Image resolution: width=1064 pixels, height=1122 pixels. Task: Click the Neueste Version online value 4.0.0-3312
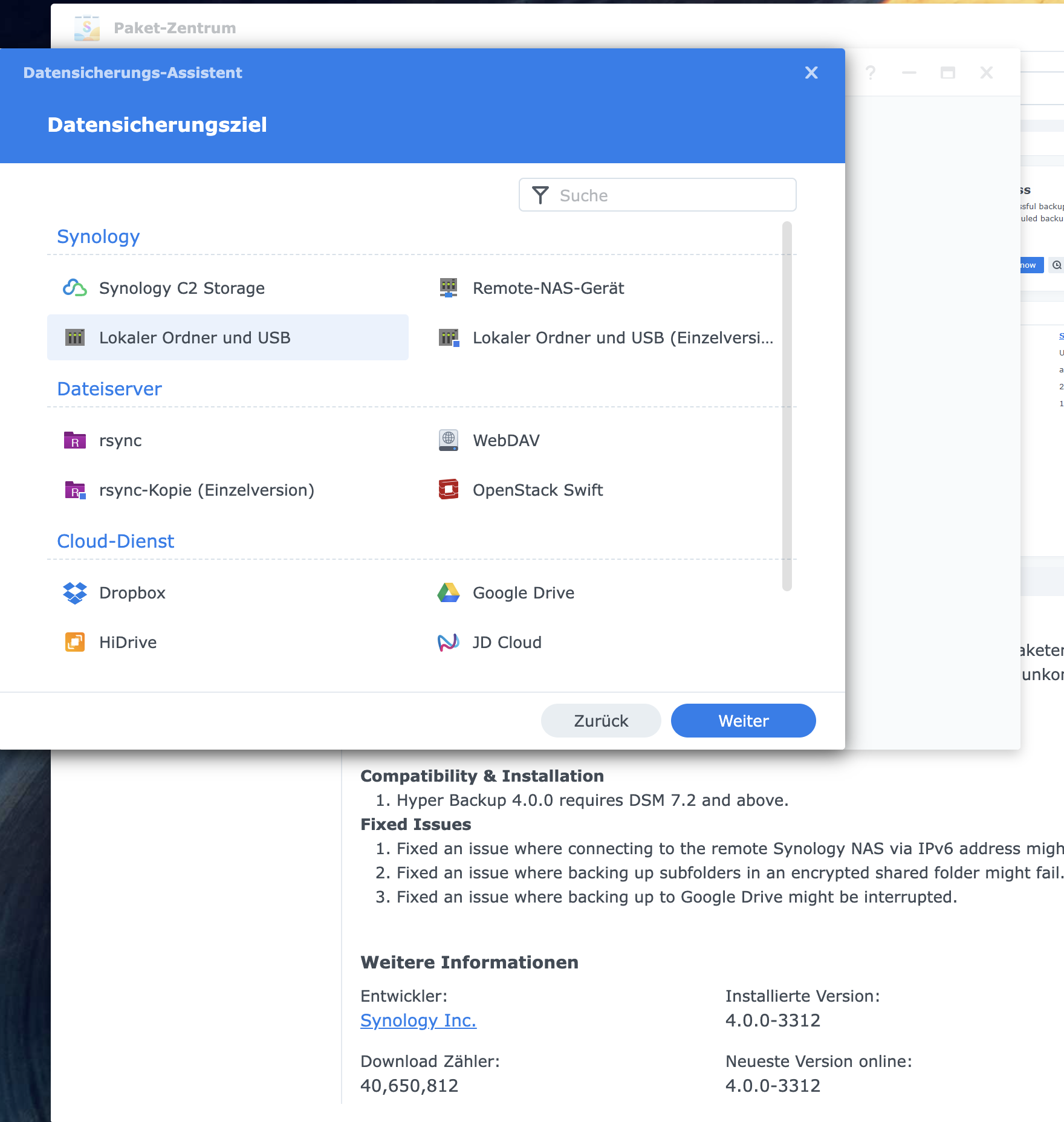773,1086
